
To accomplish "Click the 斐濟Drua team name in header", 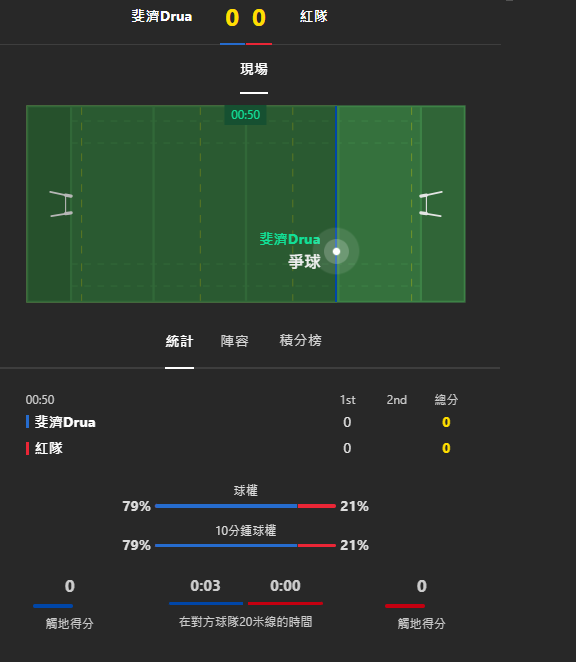I will click(x=162, y=16).
